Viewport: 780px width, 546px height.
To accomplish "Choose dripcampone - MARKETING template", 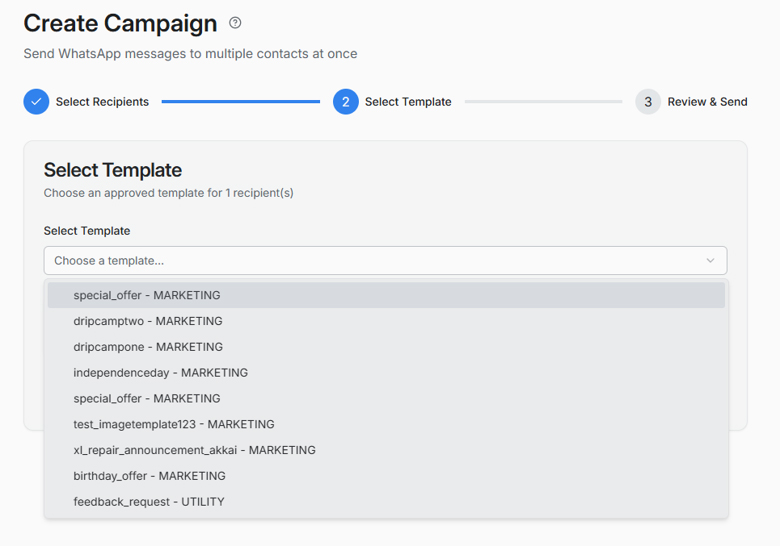I will 386,347.
